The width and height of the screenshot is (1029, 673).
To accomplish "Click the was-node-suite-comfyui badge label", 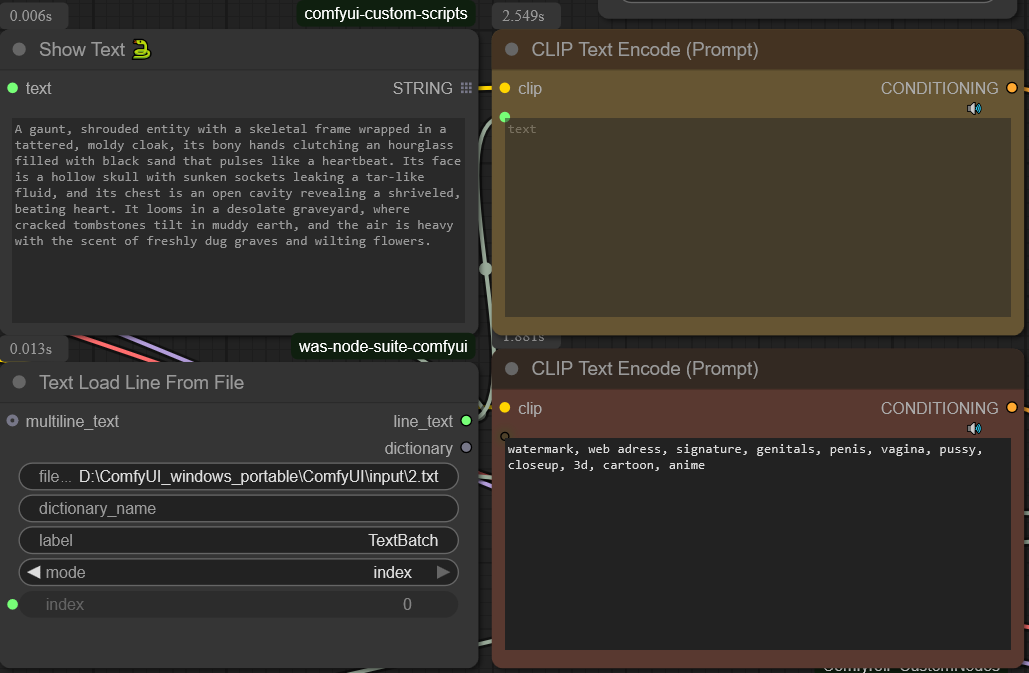I will (x=383, y=347).
